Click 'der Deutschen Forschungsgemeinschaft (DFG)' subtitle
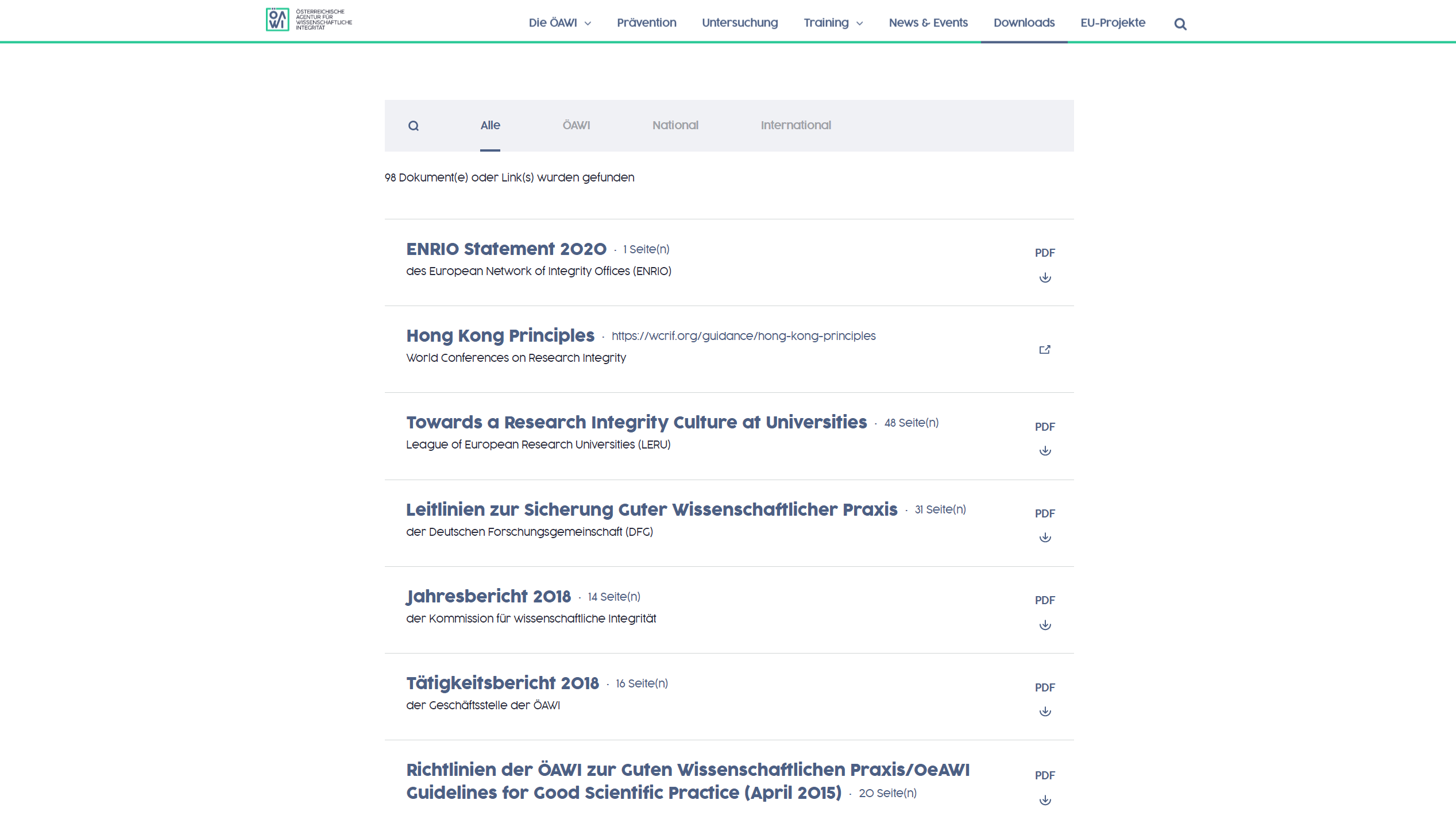 point(530,532)
